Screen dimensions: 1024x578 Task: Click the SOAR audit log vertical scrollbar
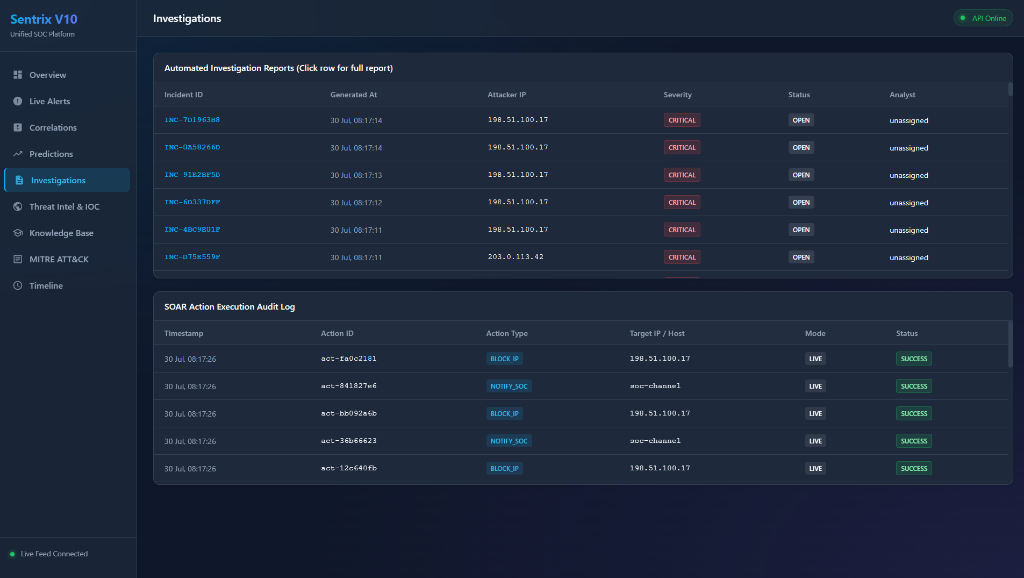[1010, 344]
